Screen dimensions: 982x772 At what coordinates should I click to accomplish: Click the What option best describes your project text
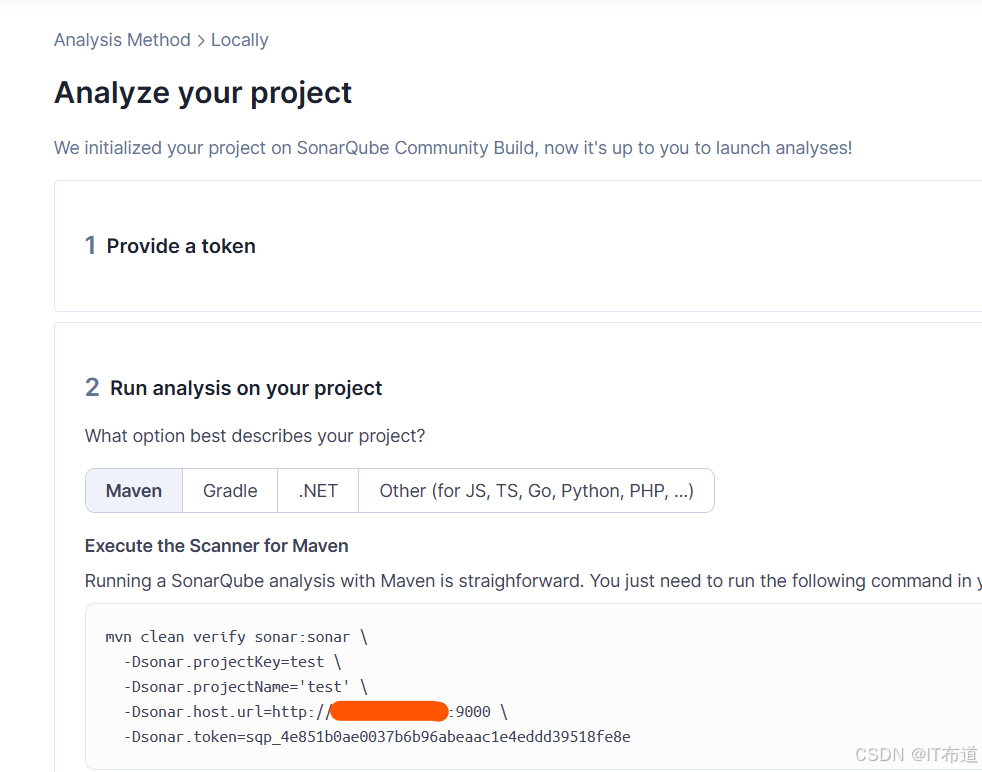(255, 436)
